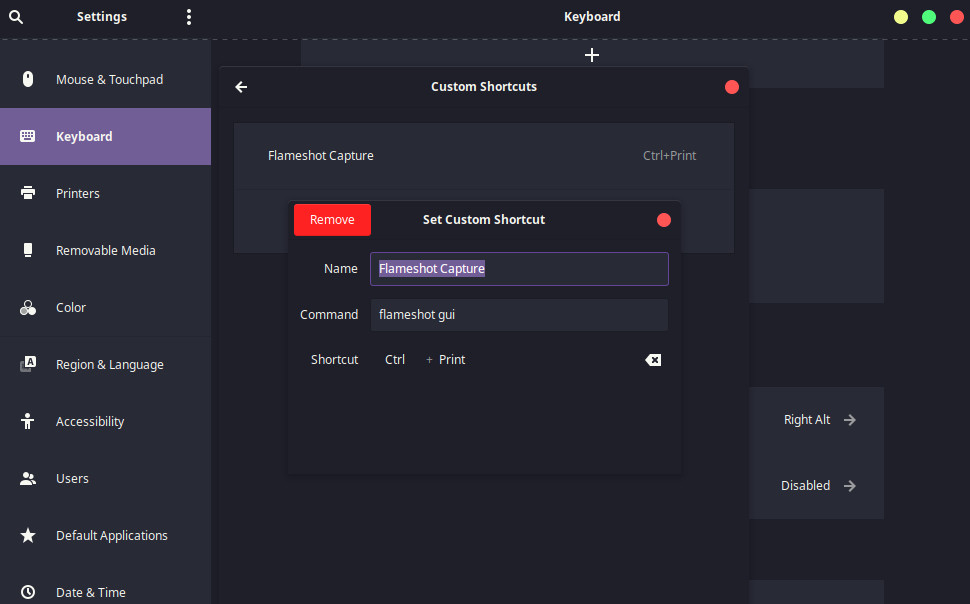
Task: Open the Printers settings page
Action: [x=105, y=193]
